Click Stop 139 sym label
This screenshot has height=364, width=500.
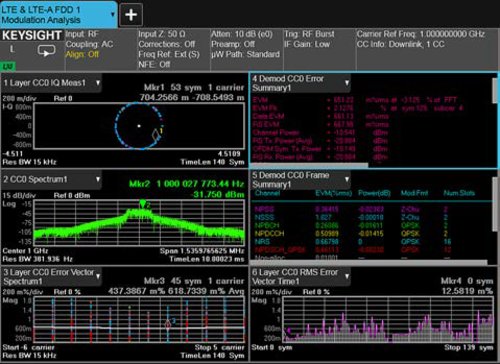[x=469, y=347]
